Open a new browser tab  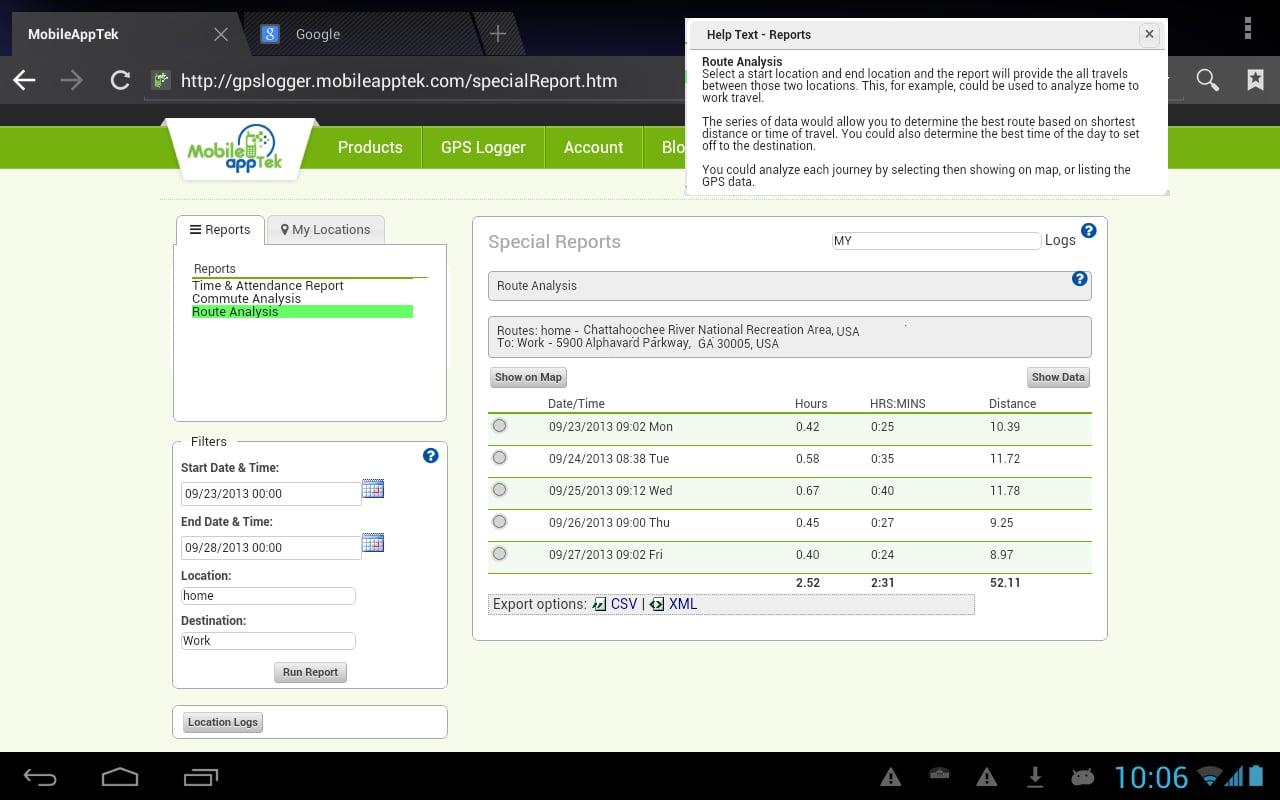[x=497, y=34]
